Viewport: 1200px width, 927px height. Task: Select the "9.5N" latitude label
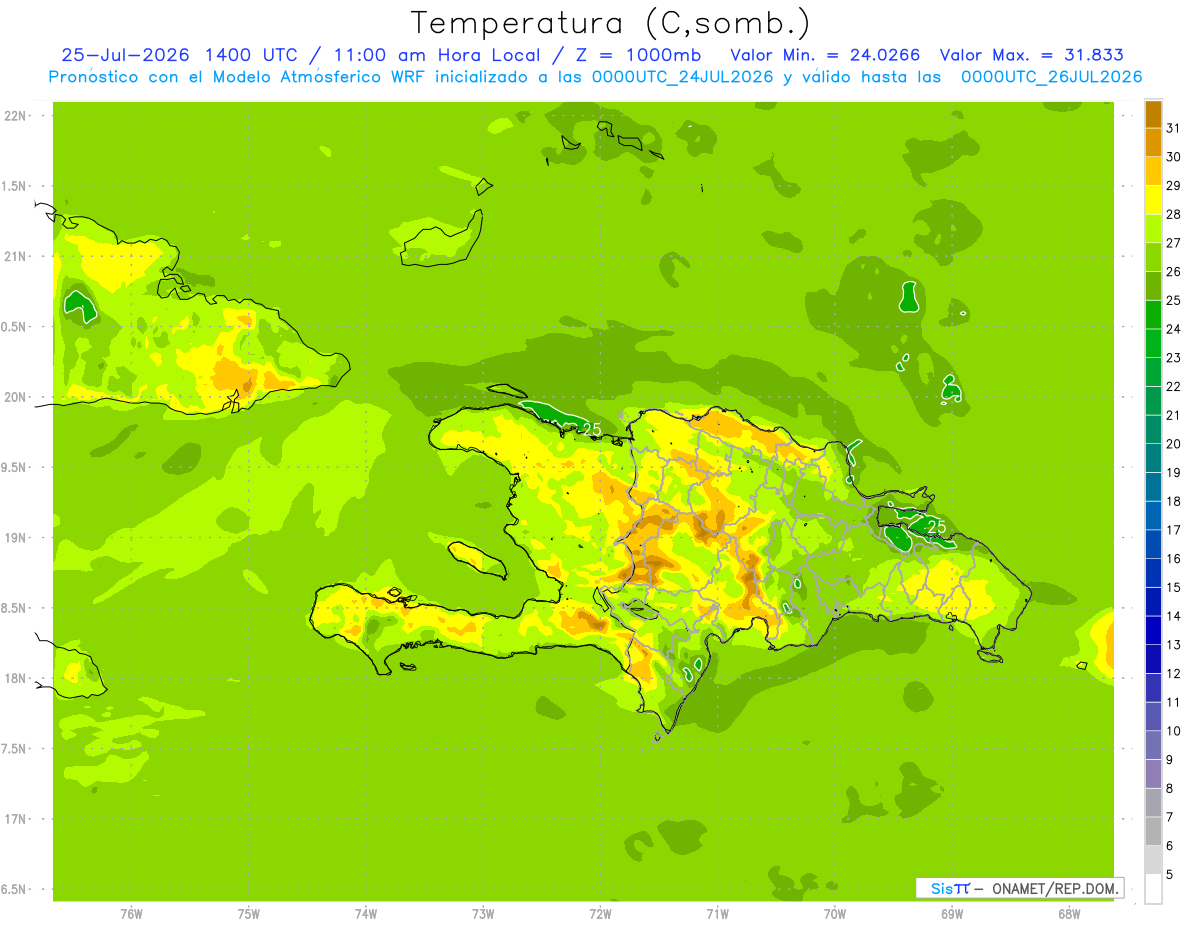click(15, 467)
